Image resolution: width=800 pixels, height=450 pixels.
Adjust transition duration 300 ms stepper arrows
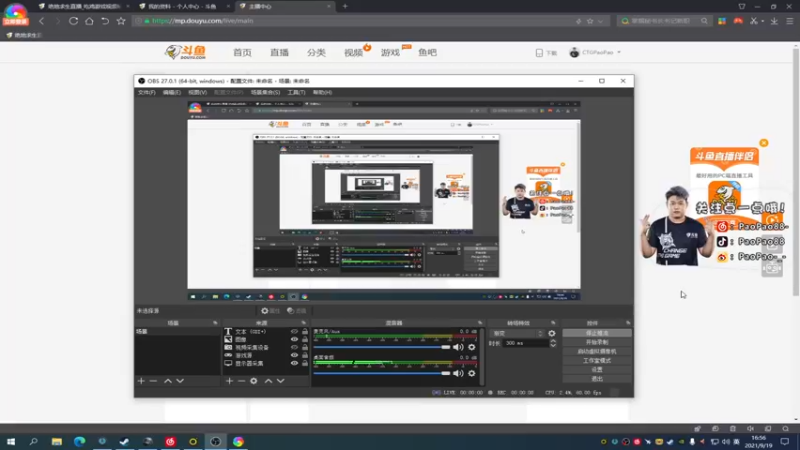pos(553,343)
